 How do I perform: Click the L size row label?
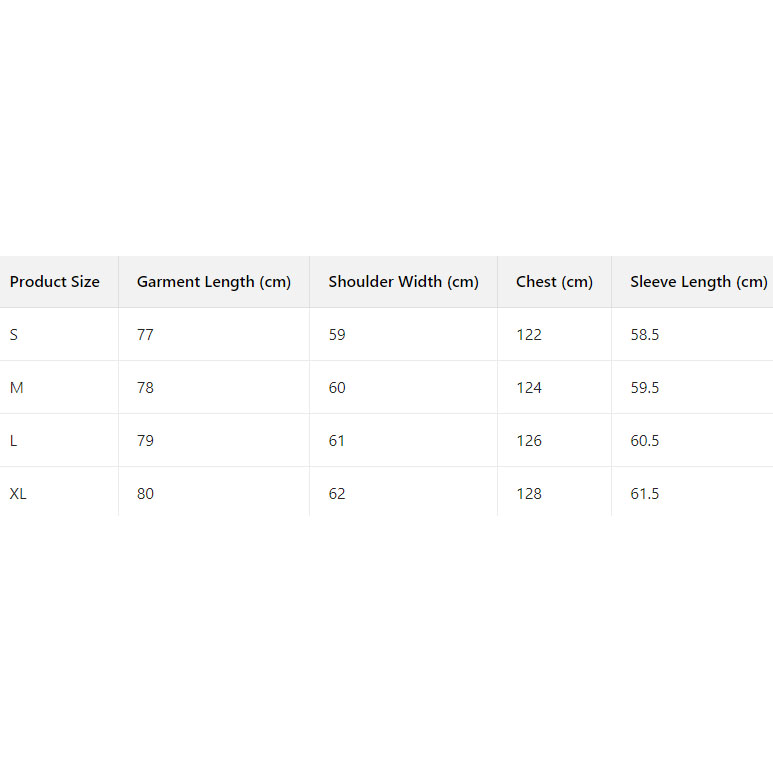[x=13, y=441]
